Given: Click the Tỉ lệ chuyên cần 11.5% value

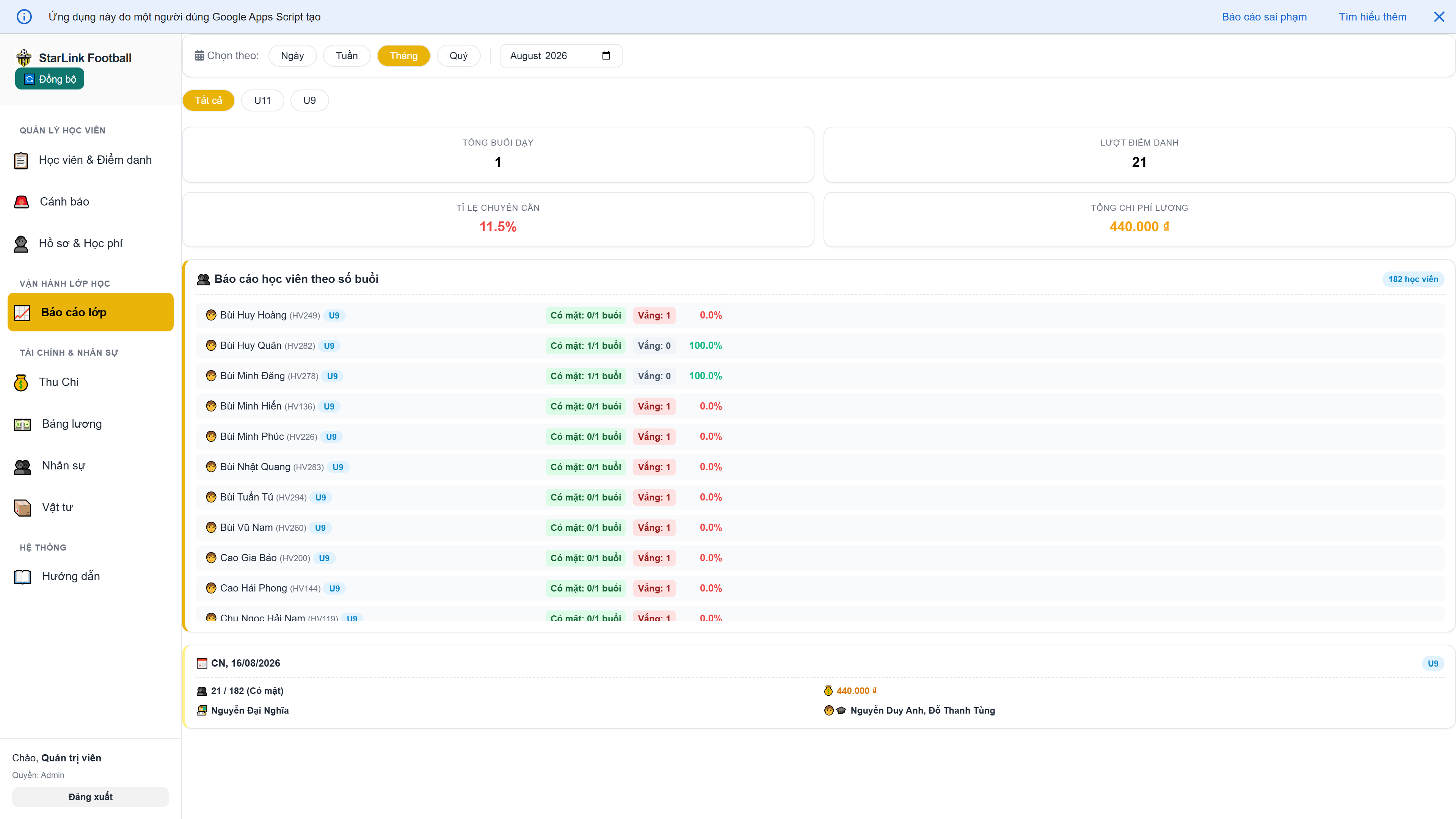Looking at the screenshot, I should [498, 227].
